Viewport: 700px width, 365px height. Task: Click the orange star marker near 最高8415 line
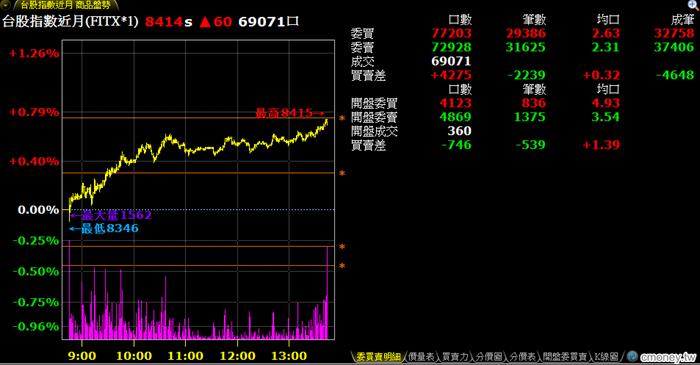[342, 118]
